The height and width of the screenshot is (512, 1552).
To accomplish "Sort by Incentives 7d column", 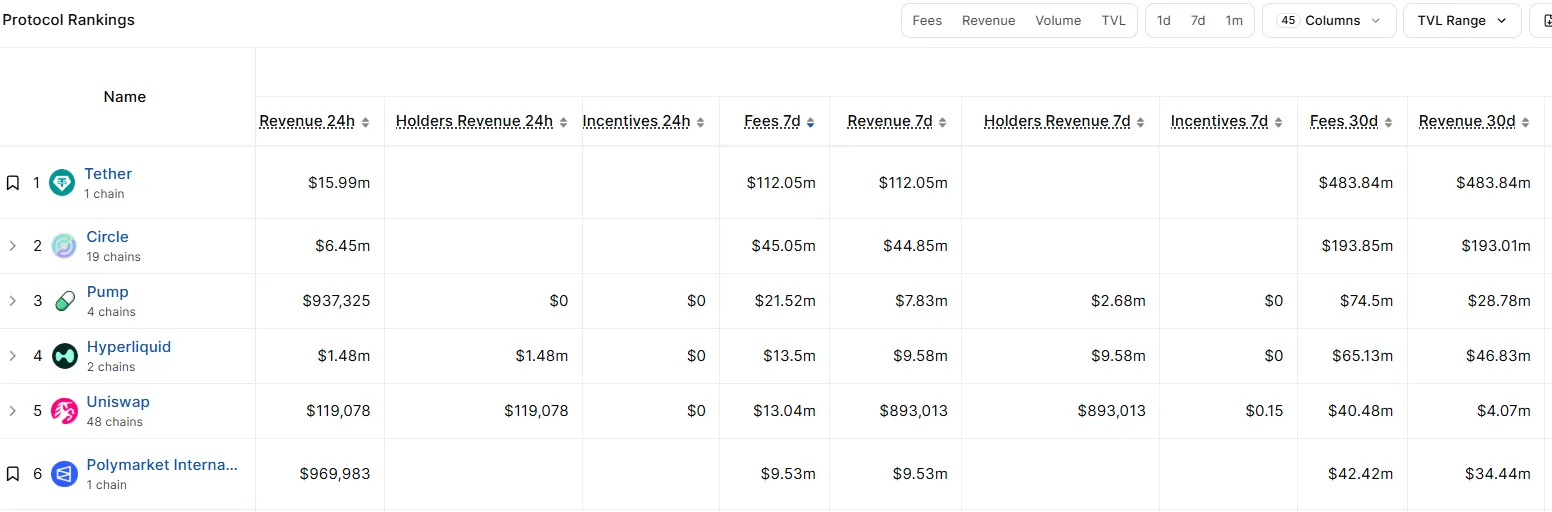I will pyautogui.click(x=1226, y=122).
